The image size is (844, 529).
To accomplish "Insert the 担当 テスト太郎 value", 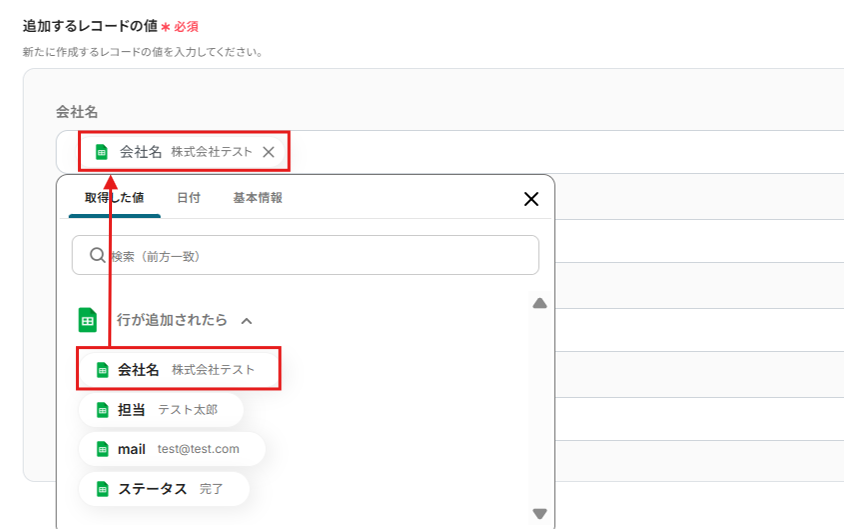I will pos(160,410).
